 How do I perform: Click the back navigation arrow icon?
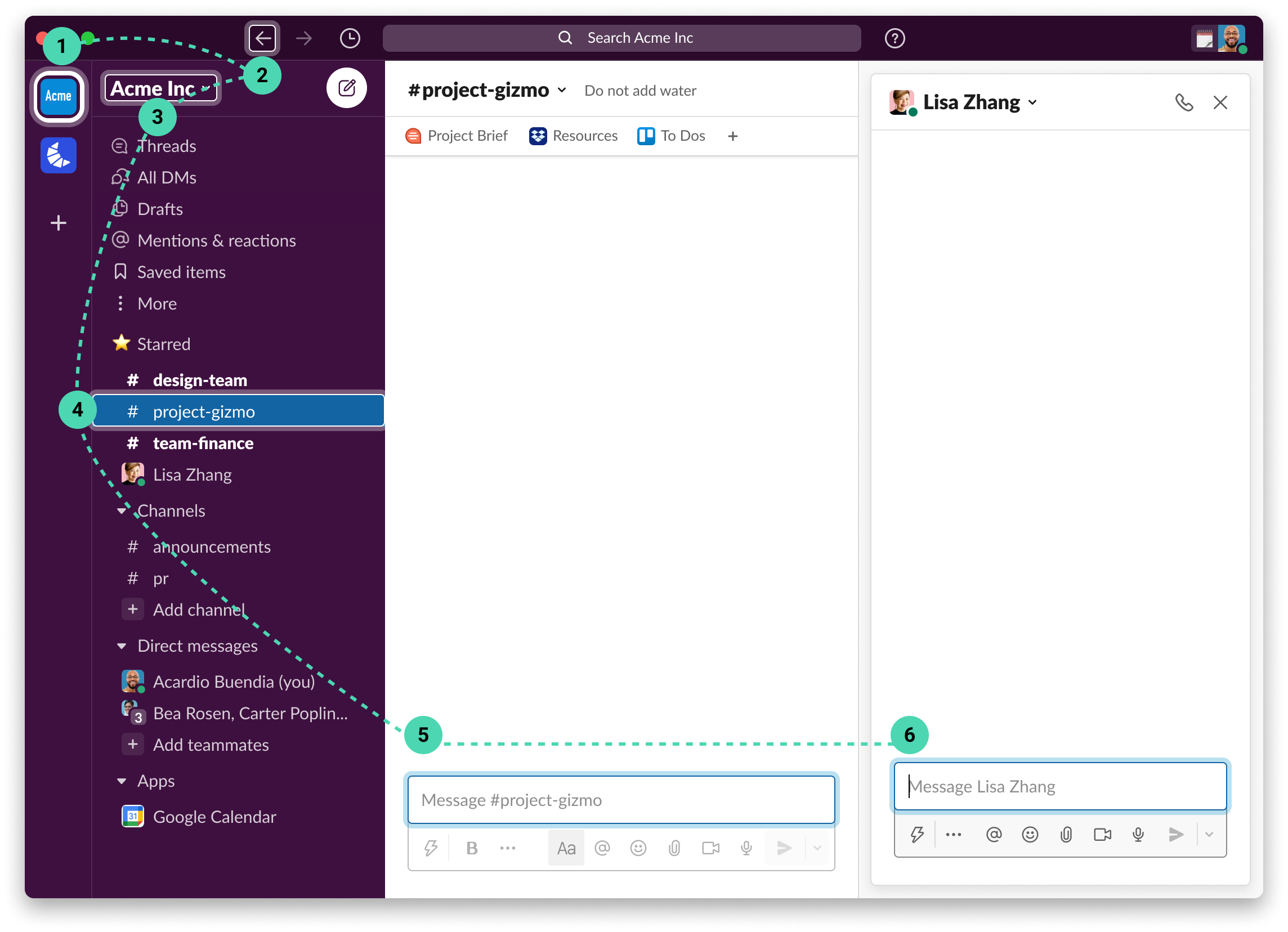[x=263, y=38]
